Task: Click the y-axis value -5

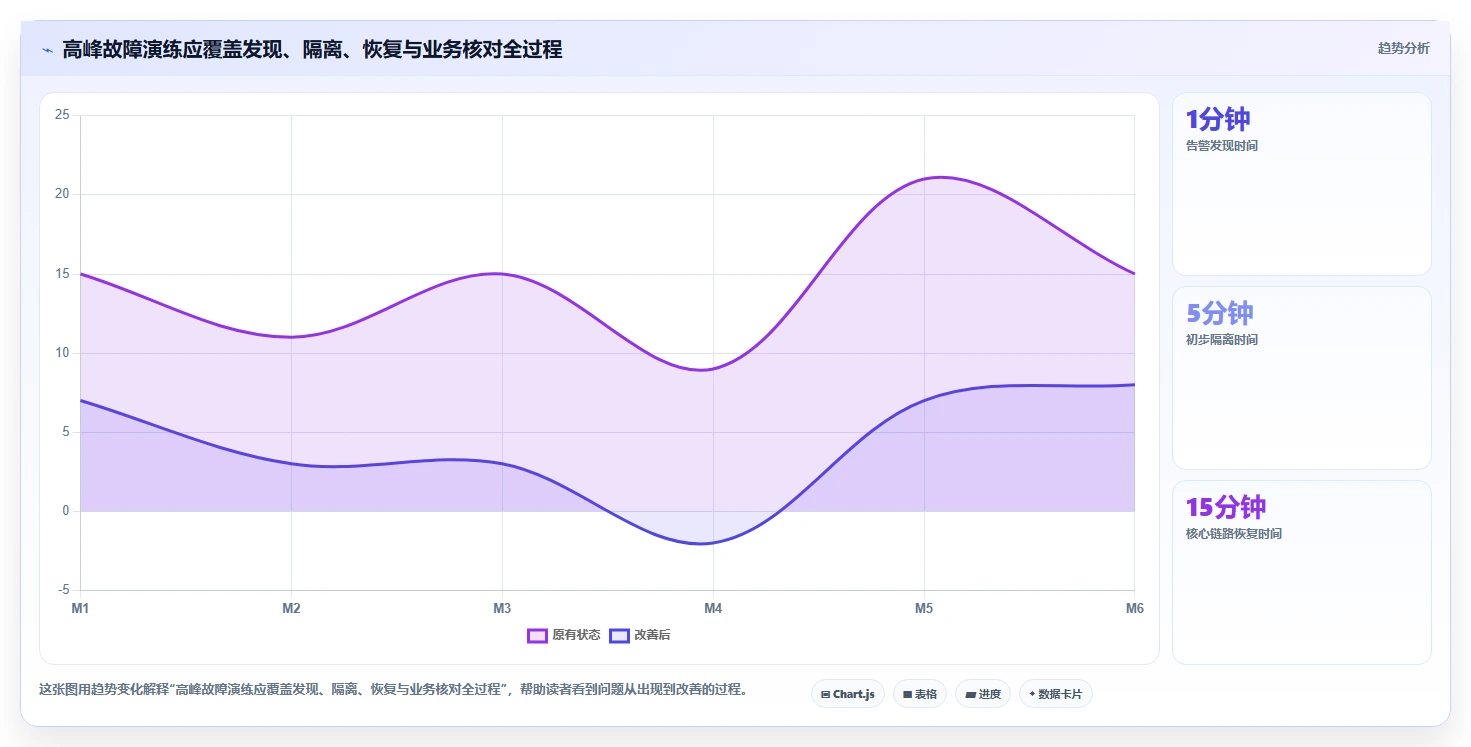Action: 64,590
